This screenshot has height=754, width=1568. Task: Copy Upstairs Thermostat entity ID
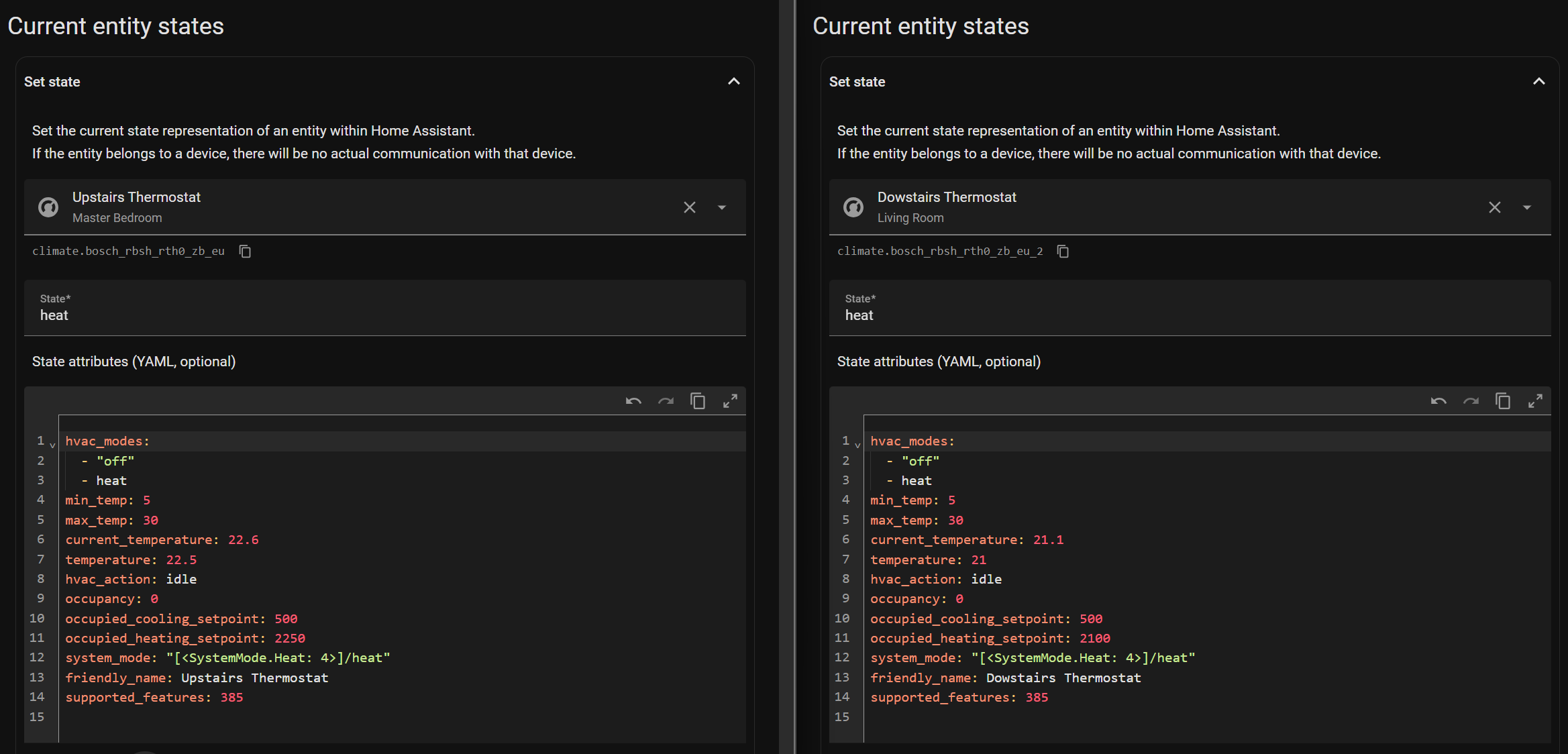pyautogui.click(x=245, y=252)
